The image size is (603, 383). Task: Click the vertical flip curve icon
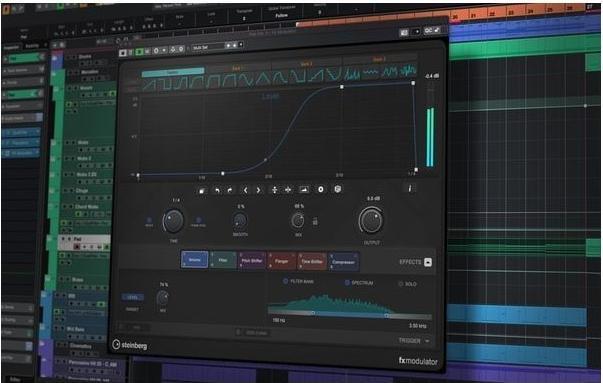pos(275,190)
